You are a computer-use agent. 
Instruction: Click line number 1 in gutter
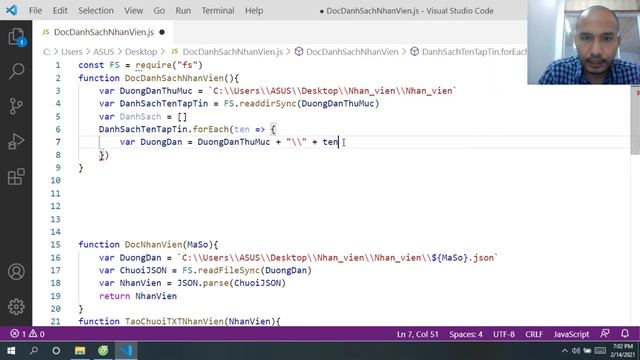[58, 65]
